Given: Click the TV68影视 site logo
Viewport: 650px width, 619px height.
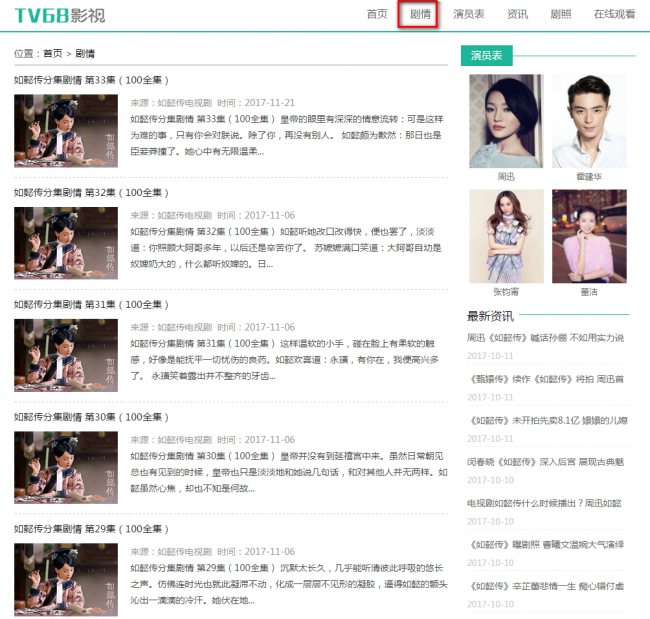Looking at the screenshot, I should [59, 15].
